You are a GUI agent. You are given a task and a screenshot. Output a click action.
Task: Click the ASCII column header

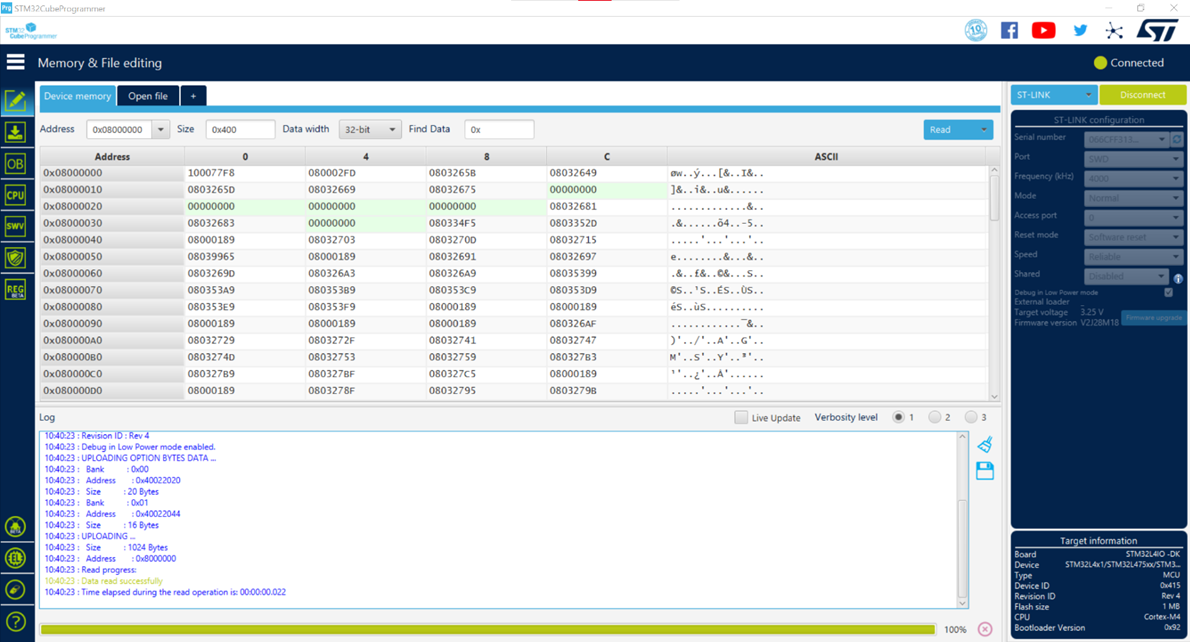pyautogui.click(x=826, y=156)
